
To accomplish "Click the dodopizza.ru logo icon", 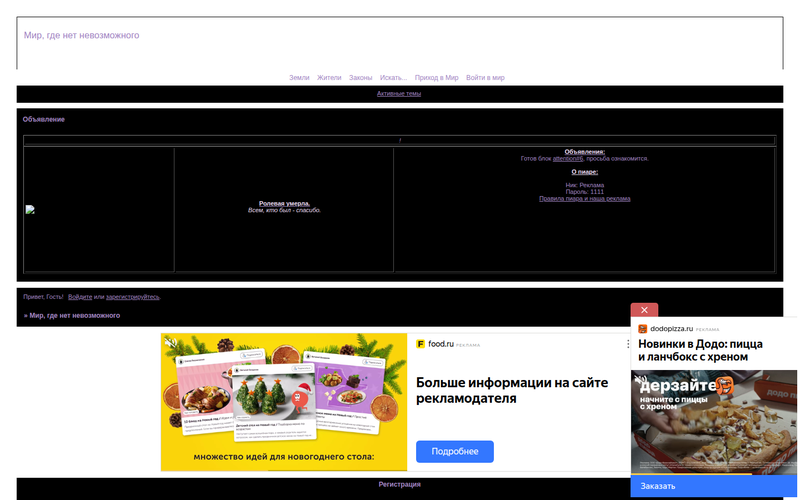I will pyautogui.click(x=642, y=328).
